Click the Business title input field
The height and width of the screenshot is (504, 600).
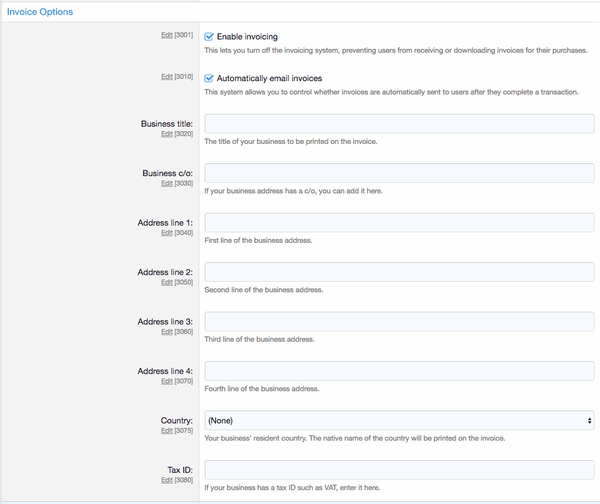tap(399, 124)
